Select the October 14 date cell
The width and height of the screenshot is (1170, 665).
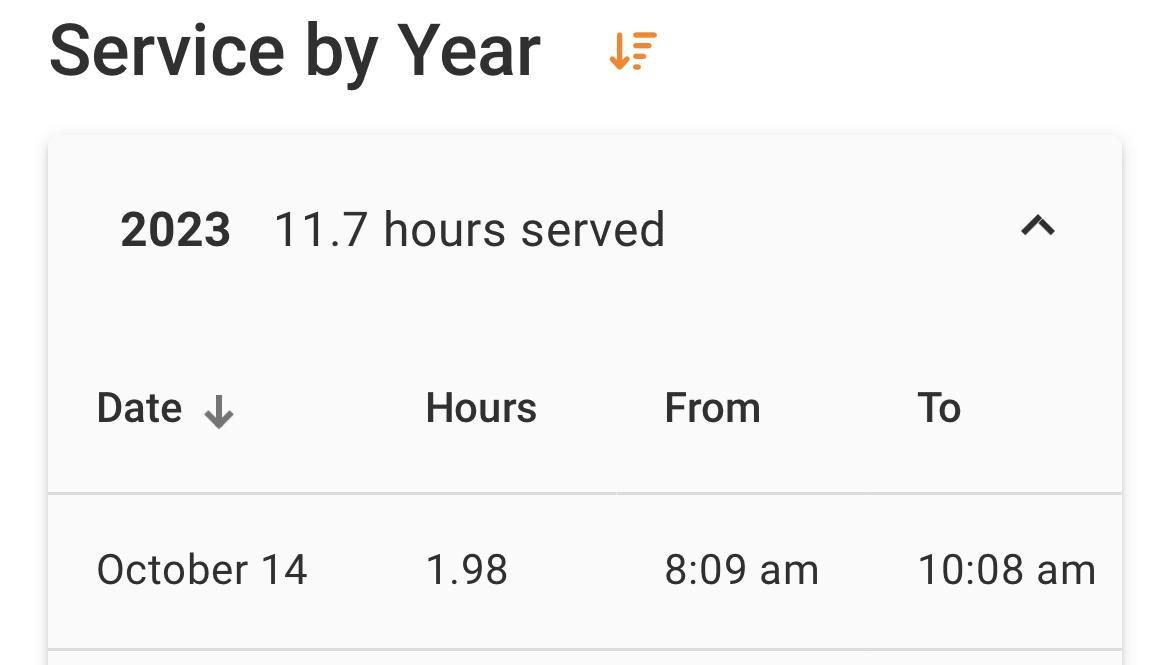pyautogui.click(x=202, y=570)
